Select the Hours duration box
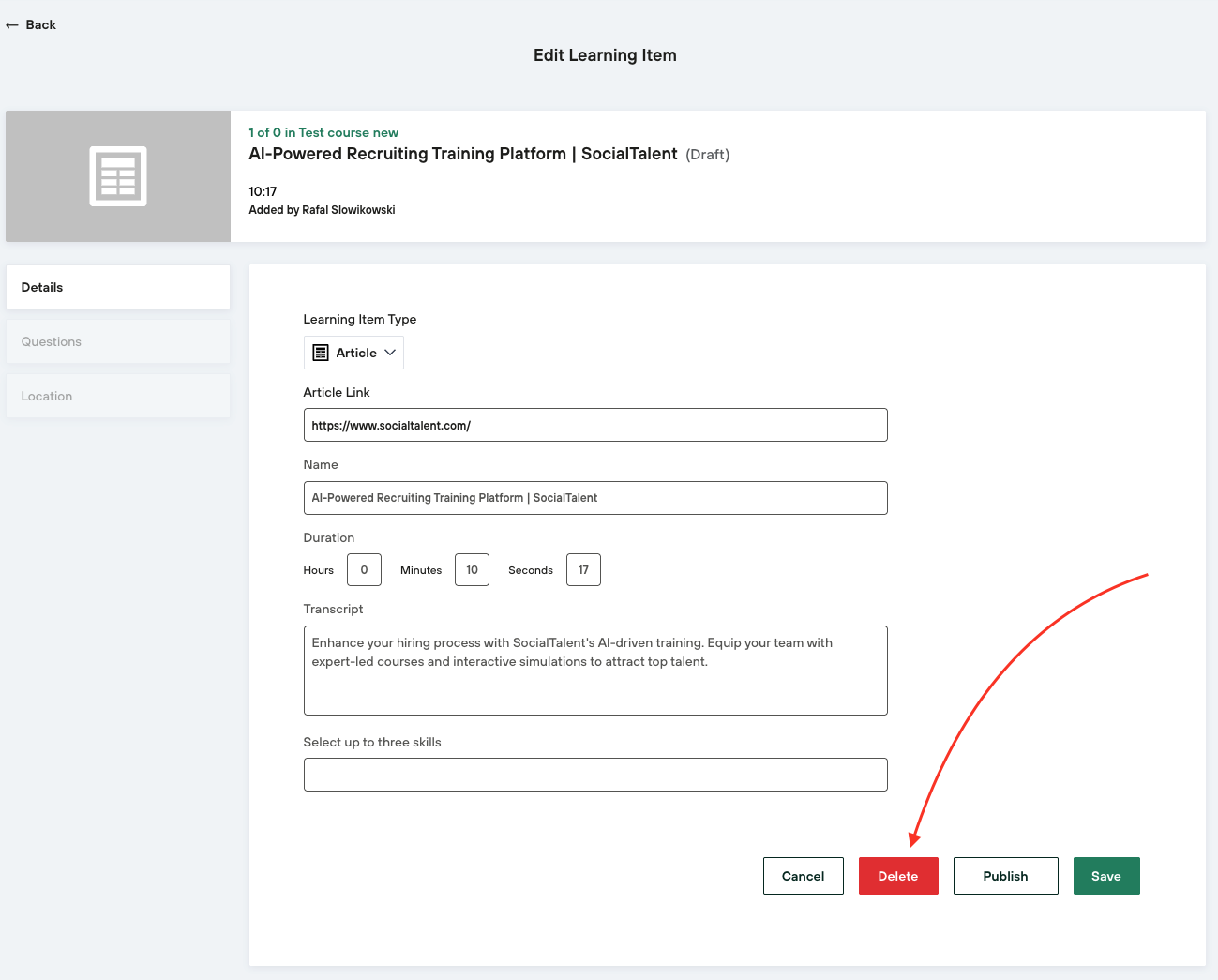1218x980 pixels. (364, 570)
